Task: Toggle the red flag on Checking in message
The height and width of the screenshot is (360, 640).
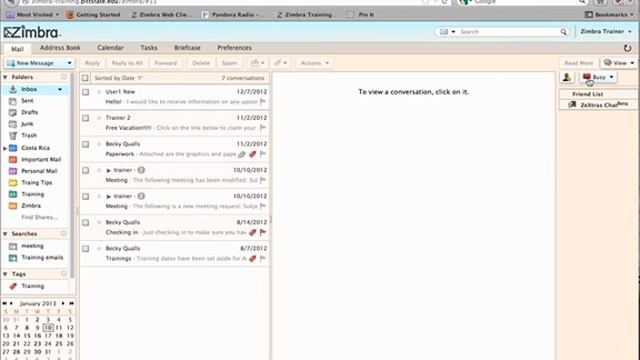Action: pos(263,232)
